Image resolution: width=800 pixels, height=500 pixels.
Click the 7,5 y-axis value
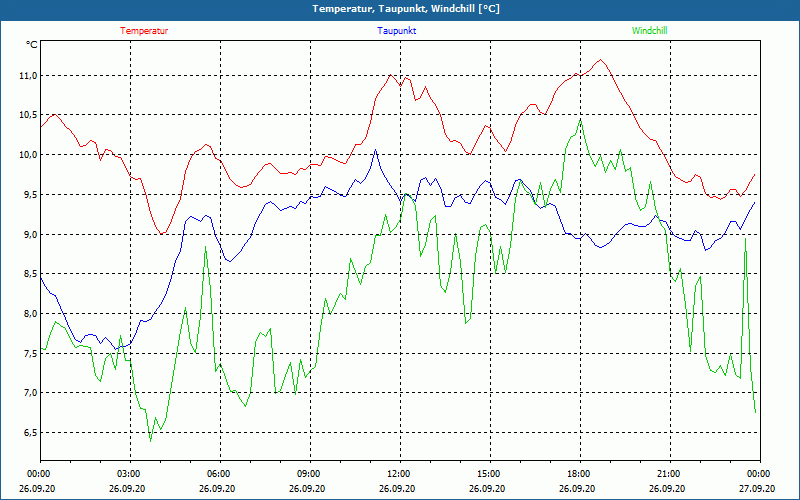pos(30,353)
